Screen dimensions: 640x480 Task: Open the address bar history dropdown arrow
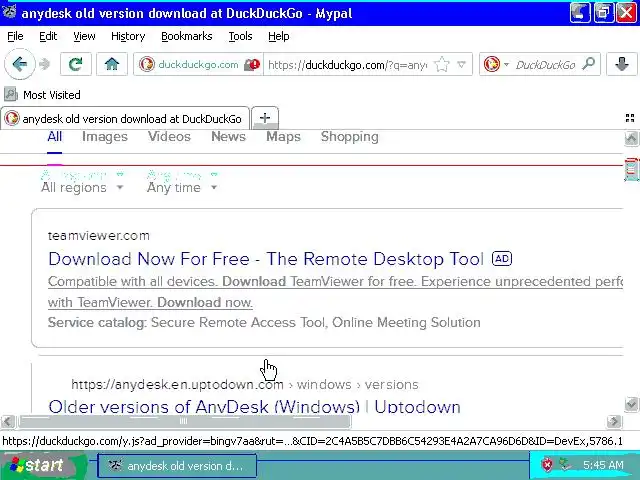pos(462,64)
